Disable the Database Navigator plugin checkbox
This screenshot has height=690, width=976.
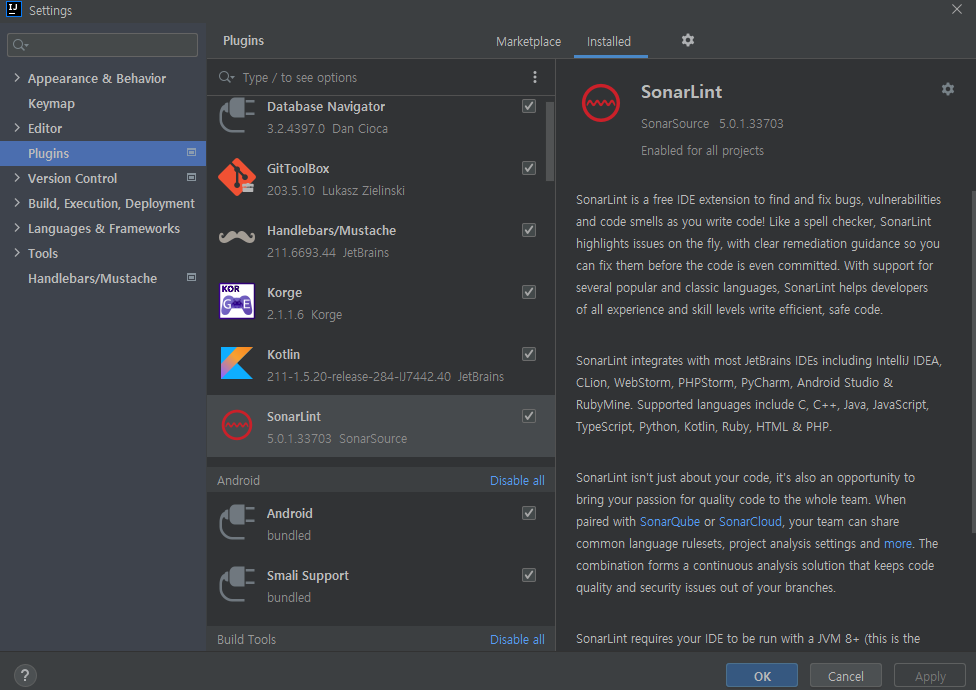click(529, 106)
